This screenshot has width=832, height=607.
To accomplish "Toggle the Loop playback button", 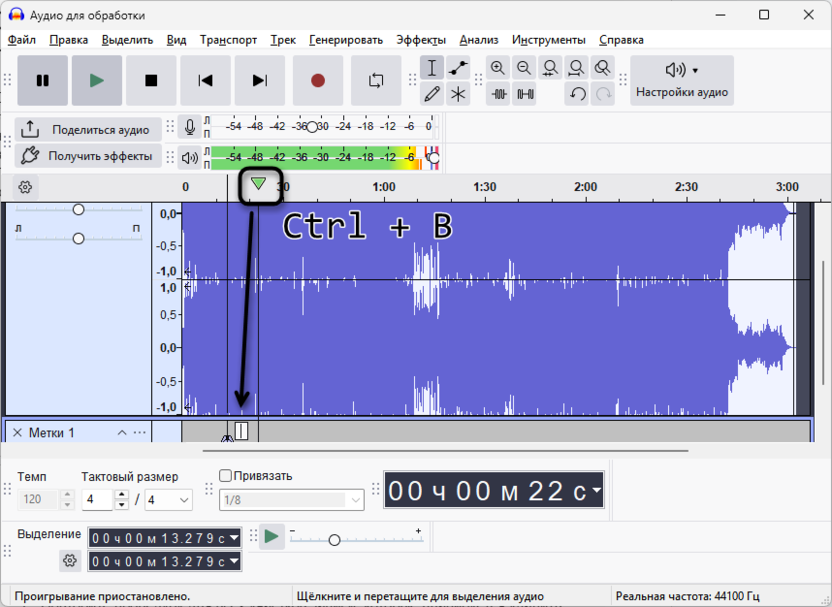I will pyautogui.click(x=376, y=81).
